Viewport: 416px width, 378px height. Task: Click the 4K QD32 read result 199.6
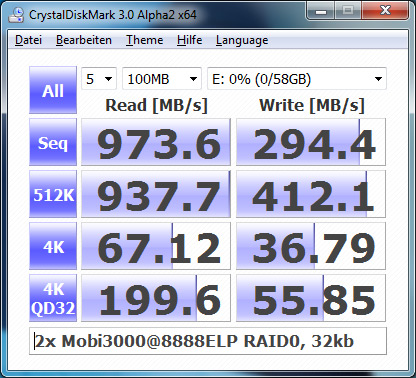click(x=156, y=298)
